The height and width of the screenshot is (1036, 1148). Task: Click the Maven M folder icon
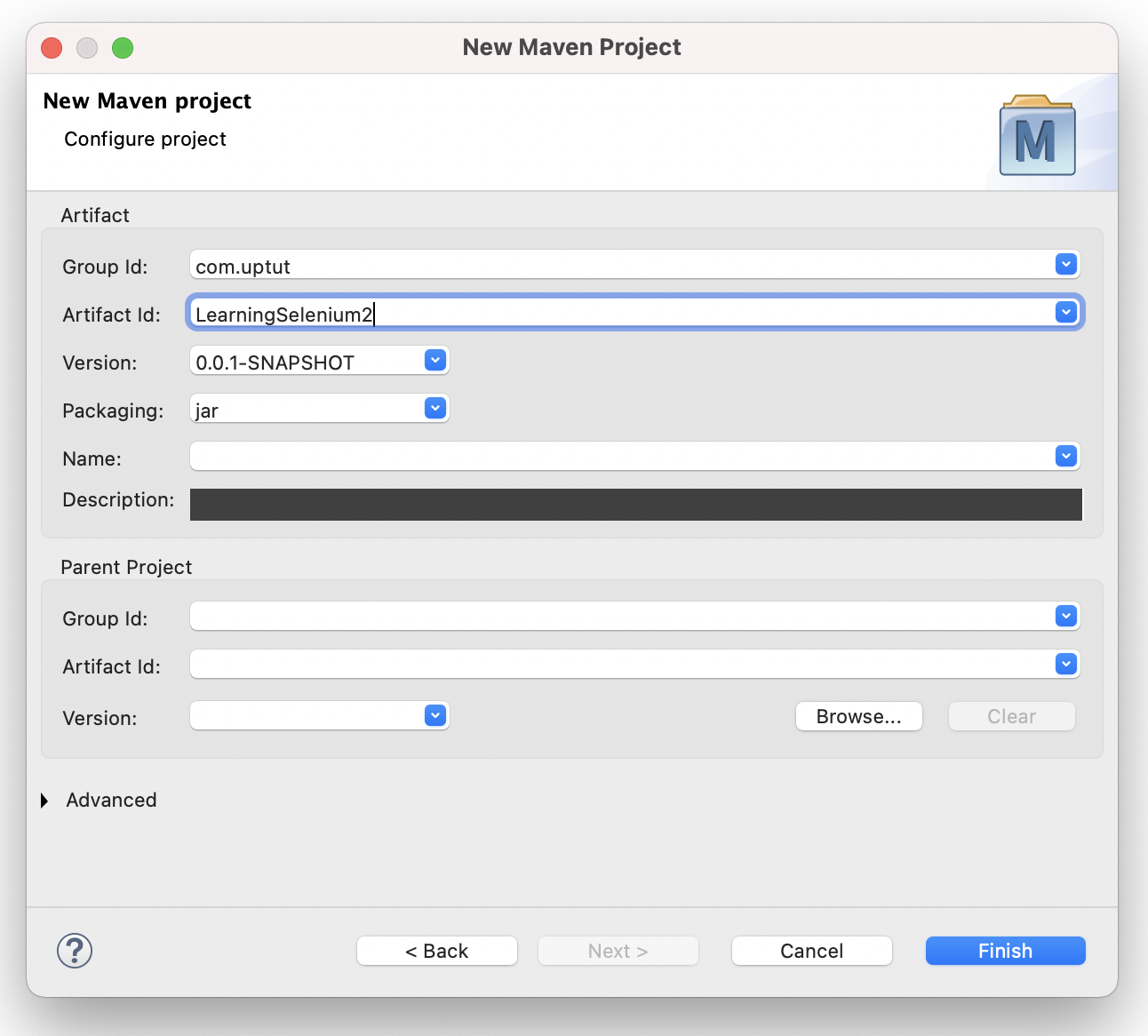coord(1037,137)
